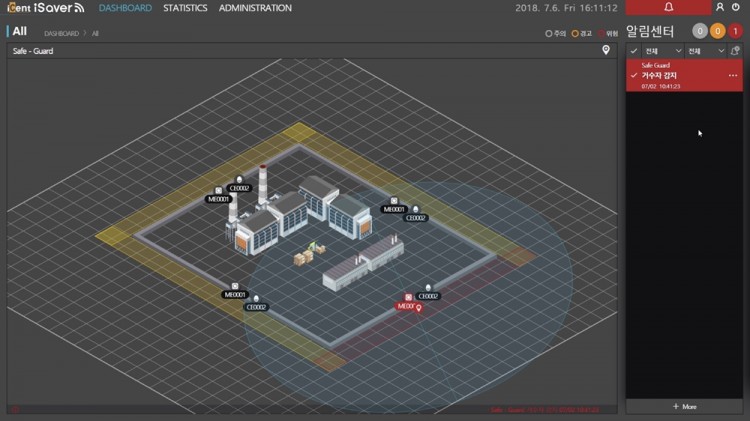Click the camera icon above CE0002 beside the red sensor

(x=428, y=288)
